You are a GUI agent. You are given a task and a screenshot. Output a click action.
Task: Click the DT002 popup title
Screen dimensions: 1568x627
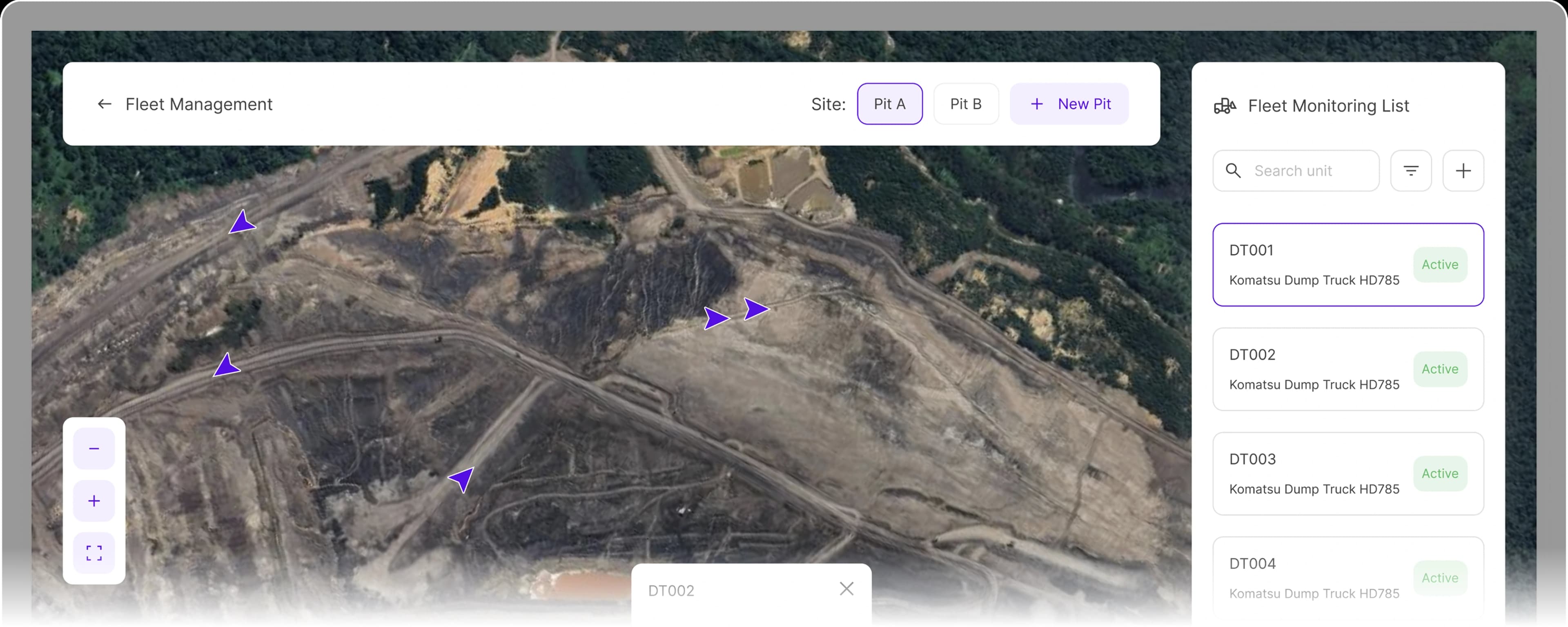click(671, 591)
